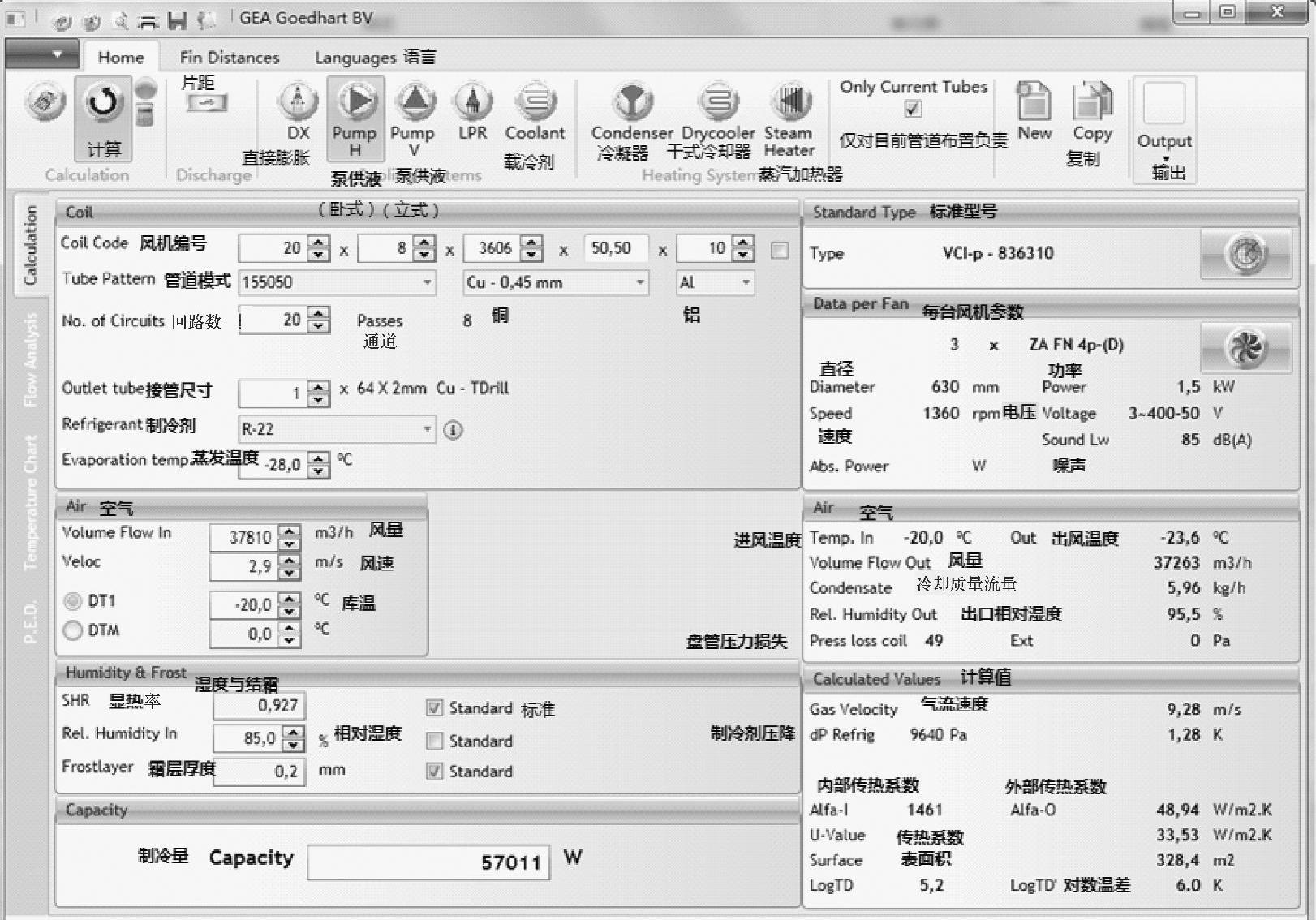Screen dimensions: 1316x920
Task: Select the DTM radio button
Action: (x=73, y=630)
